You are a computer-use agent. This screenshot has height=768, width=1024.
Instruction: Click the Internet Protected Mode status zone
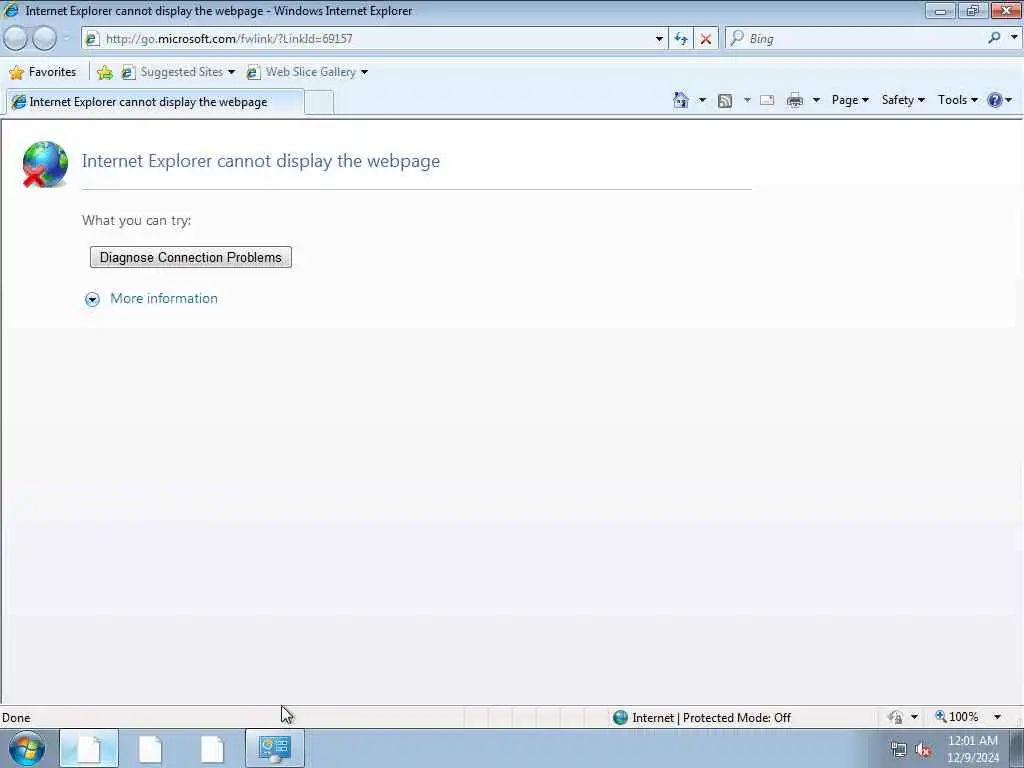coord(702,718)
